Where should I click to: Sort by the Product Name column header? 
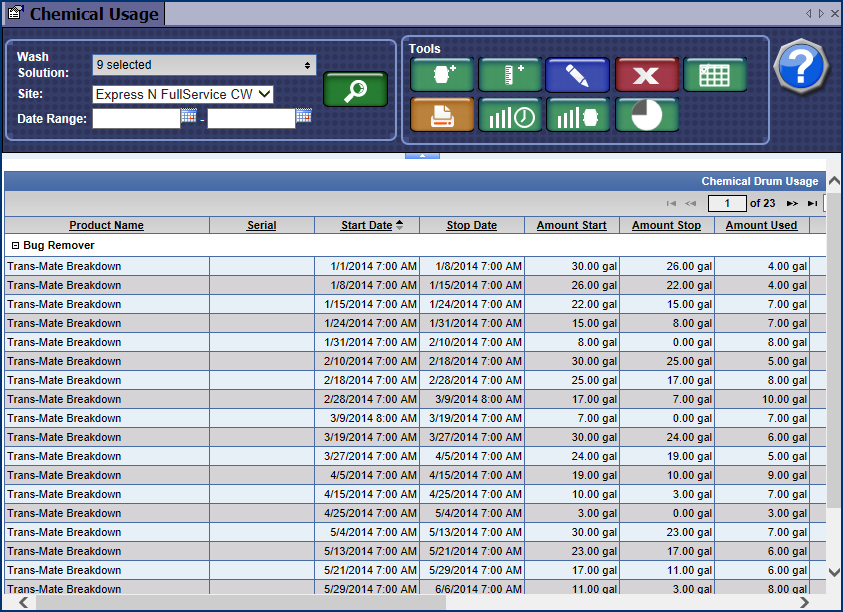pos(106,225)
